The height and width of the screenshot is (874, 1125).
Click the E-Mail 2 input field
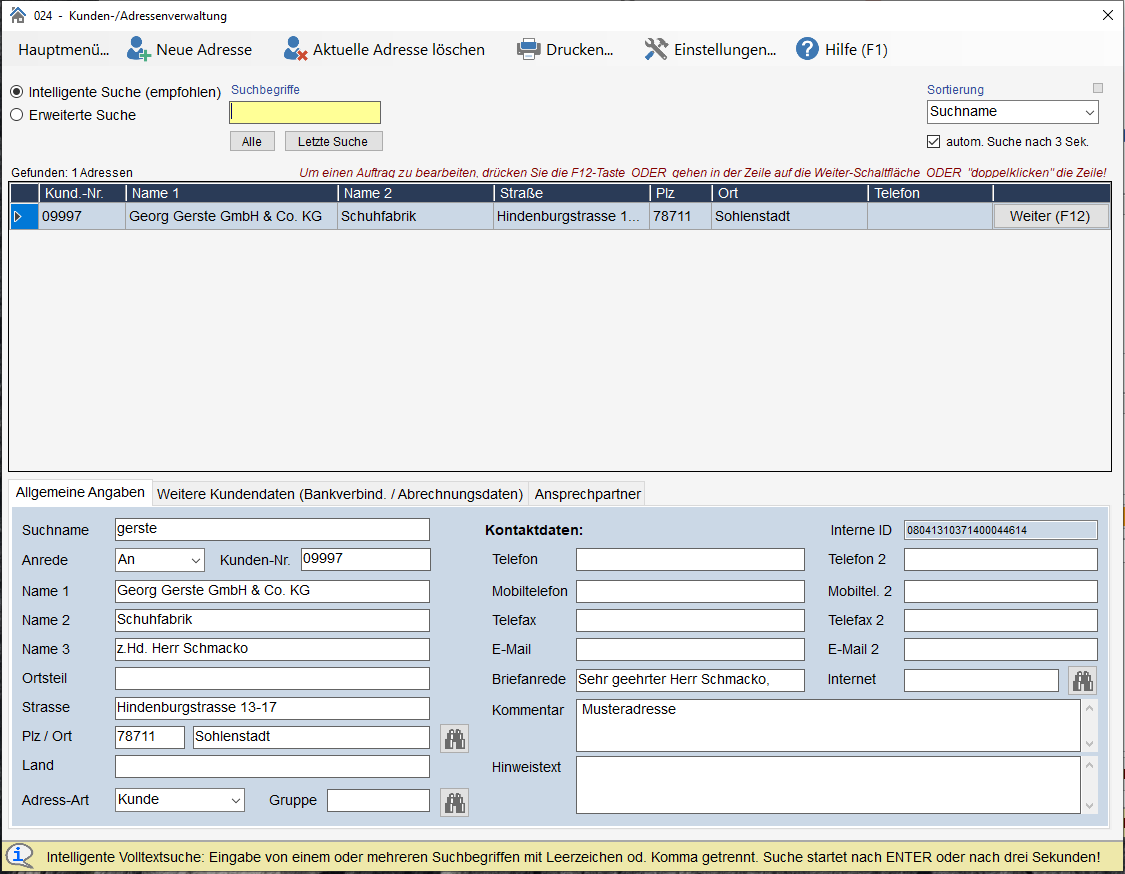point(1000,649)
